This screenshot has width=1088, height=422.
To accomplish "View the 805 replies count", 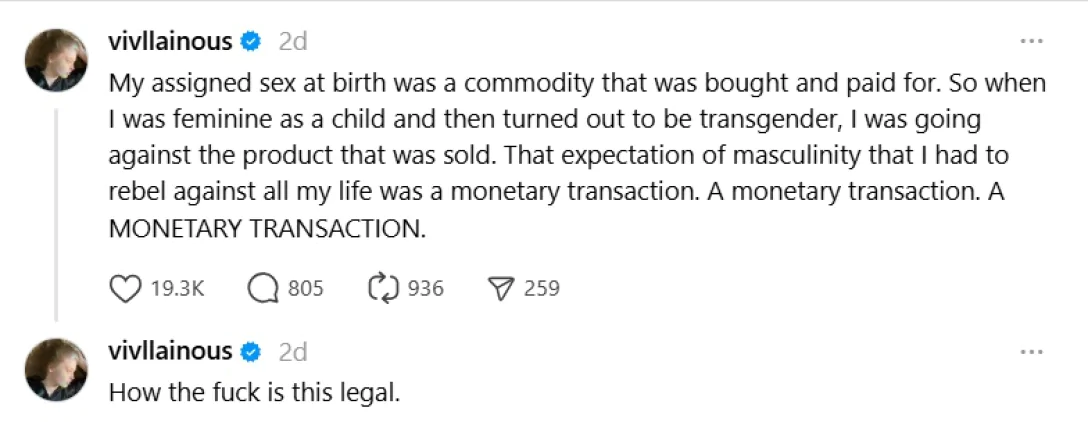I will coord(305,289).
